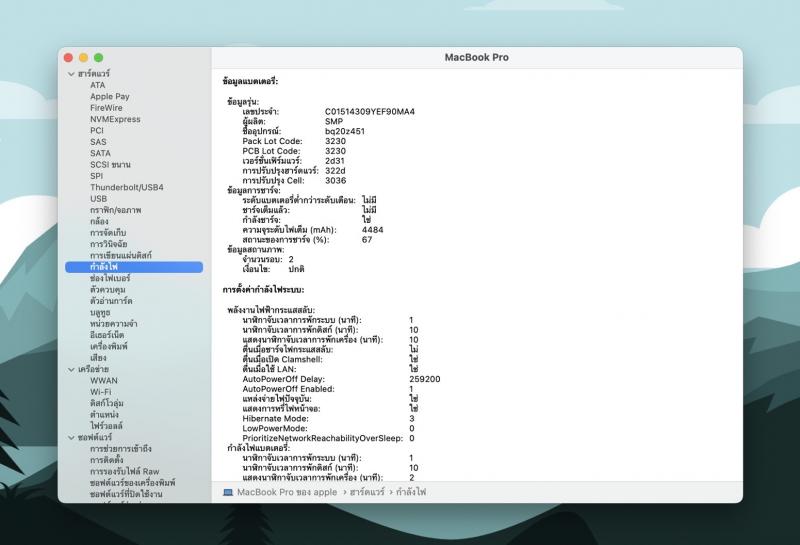Click the การตั้งค่ากำลังไฟระบบ heading
The height and width of the screenshot is (545, 800).
pyautogui.click(x=263, y=290)
